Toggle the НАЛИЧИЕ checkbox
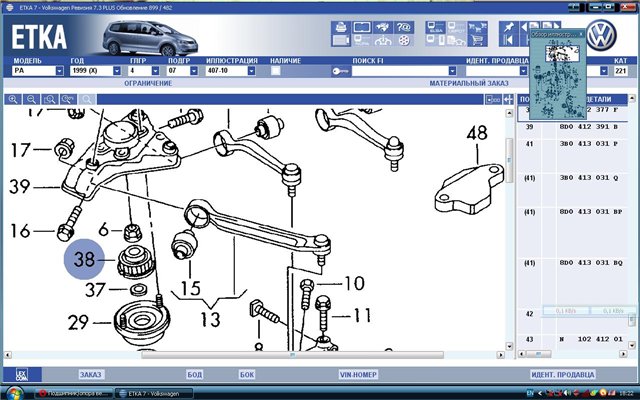The height and width of the screenshot is (400, 640). click(x=276, y=71)
